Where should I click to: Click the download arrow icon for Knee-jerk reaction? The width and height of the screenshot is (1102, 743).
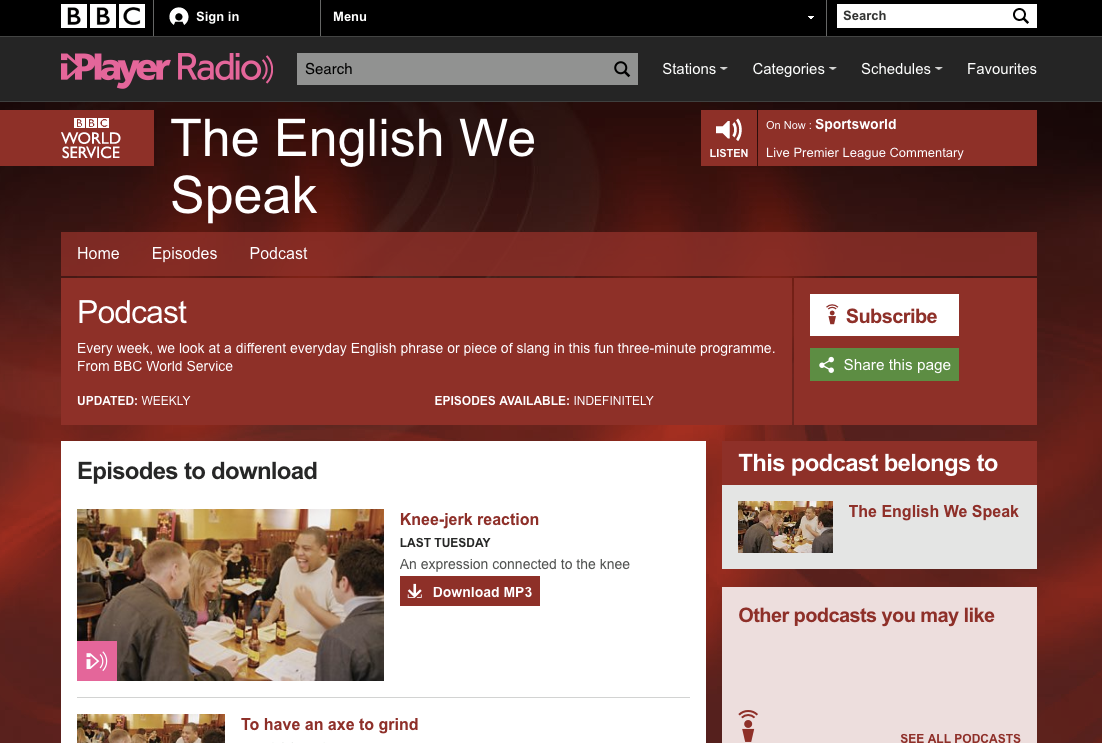coord(415,591)
